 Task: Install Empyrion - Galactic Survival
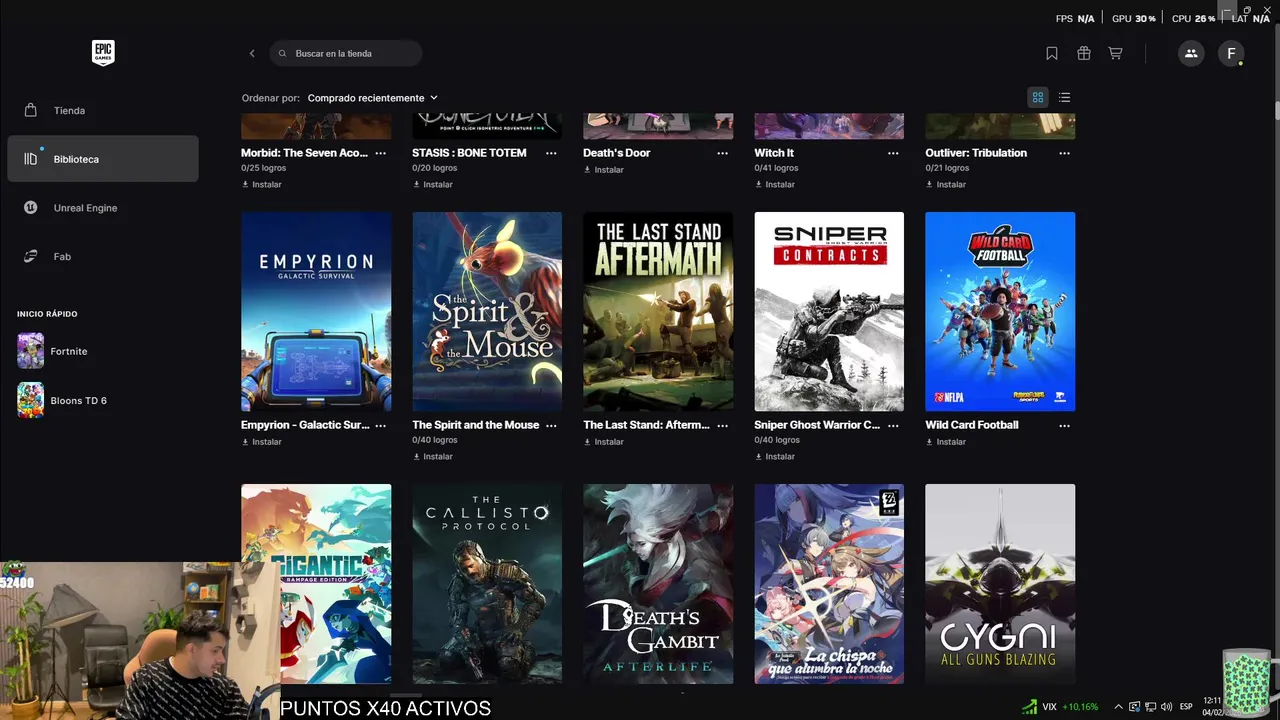(262, 442)
